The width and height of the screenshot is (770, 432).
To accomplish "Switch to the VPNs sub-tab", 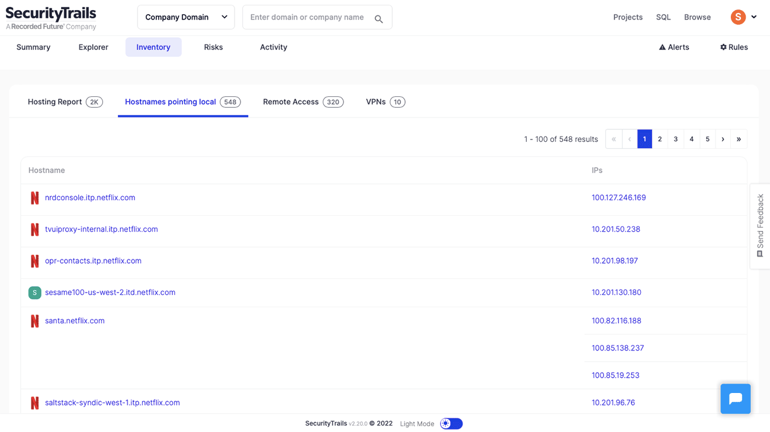I will (385, 102).
